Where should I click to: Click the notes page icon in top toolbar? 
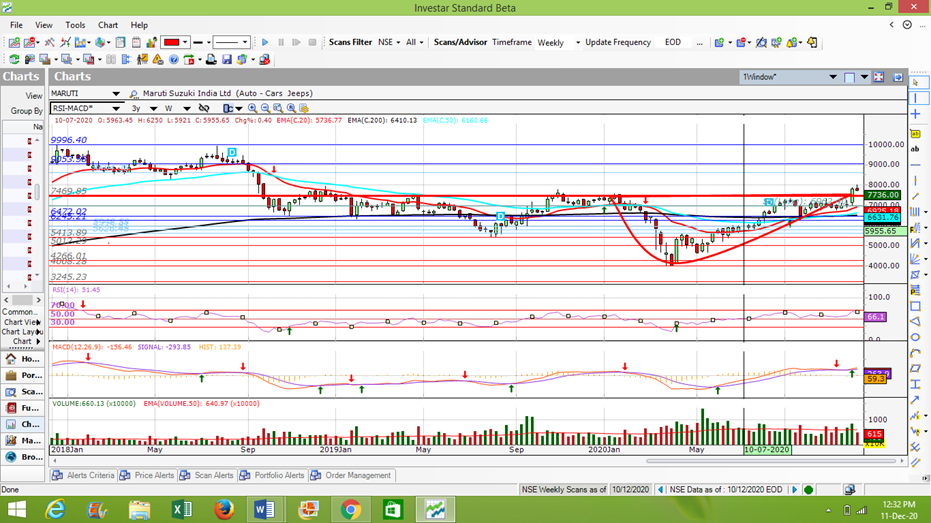[x=121, y=42]
